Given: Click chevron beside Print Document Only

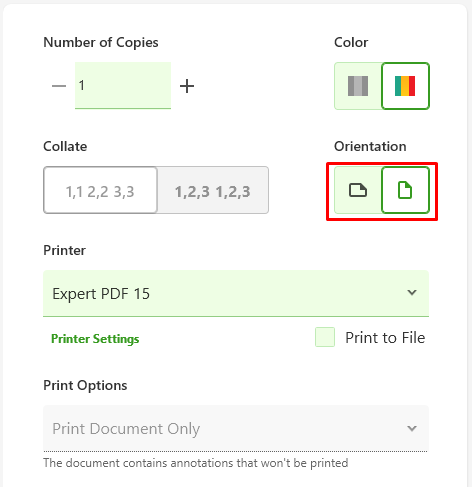Looking at the screenshot, I should click(x=412, y=428).
